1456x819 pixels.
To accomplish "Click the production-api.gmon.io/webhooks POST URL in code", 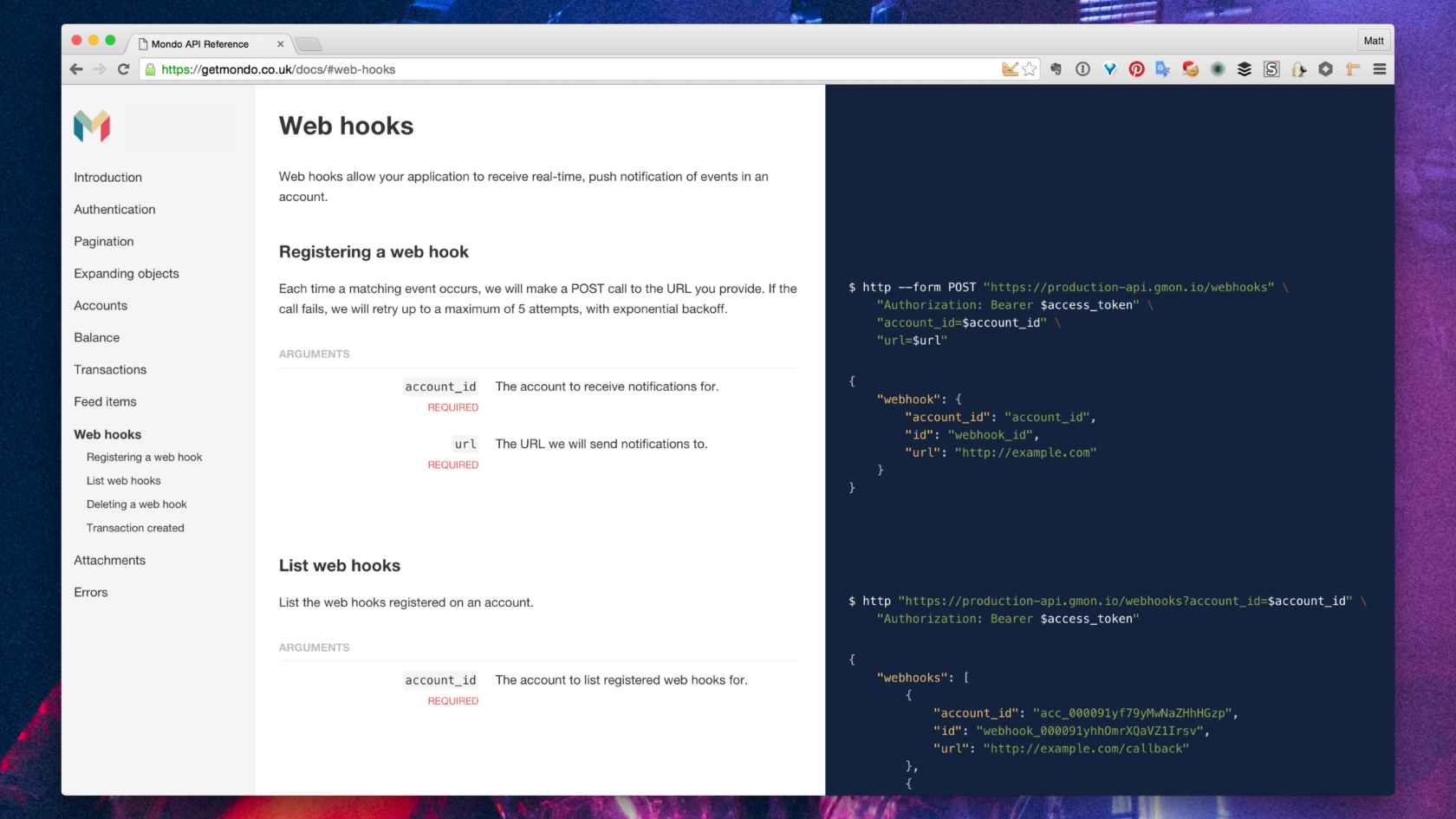I will (x=1128, y=288).
